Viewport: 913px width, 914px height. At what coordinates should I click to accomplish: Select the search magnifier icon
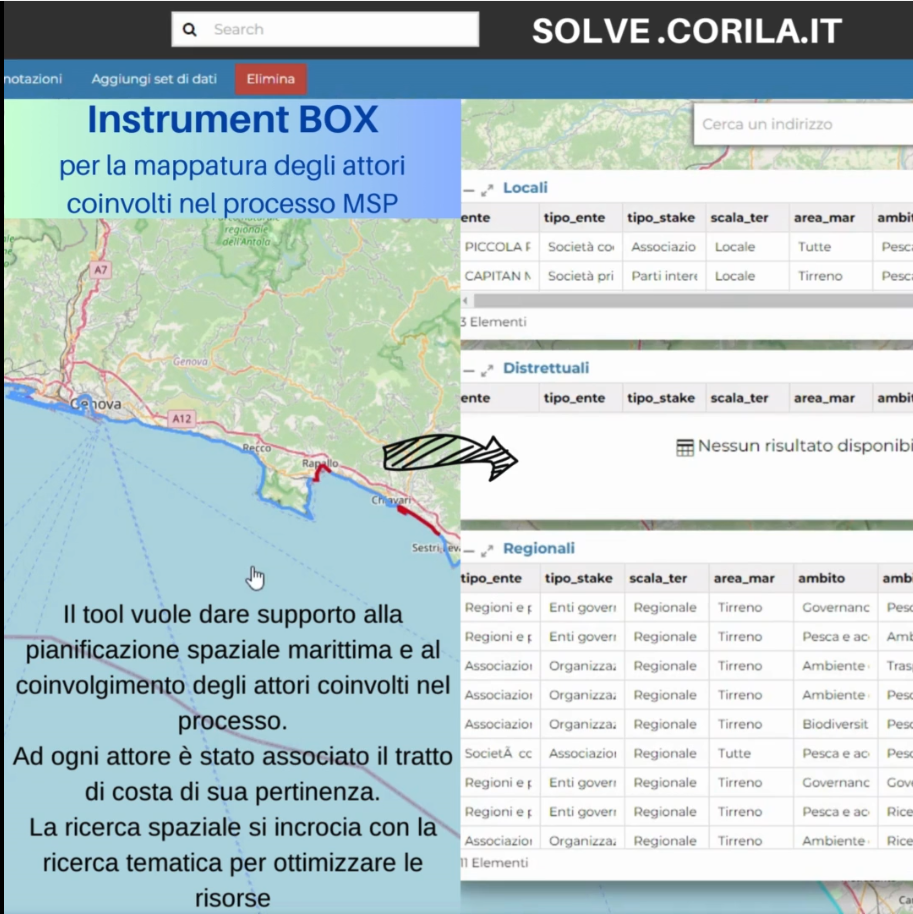pos(190,30)
